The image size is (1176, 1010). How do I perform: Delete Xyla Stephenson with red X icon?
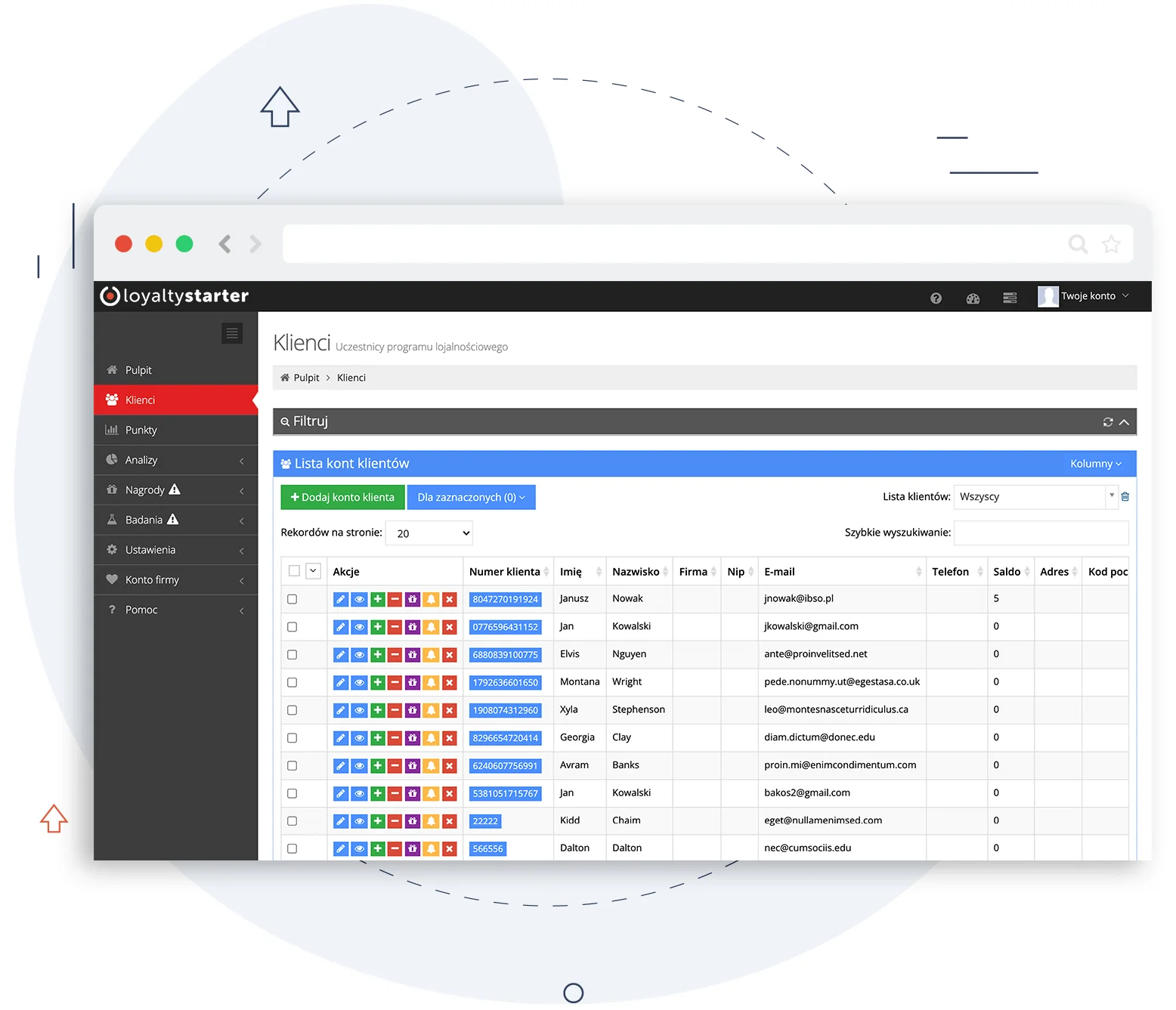(x=449, y=710)
